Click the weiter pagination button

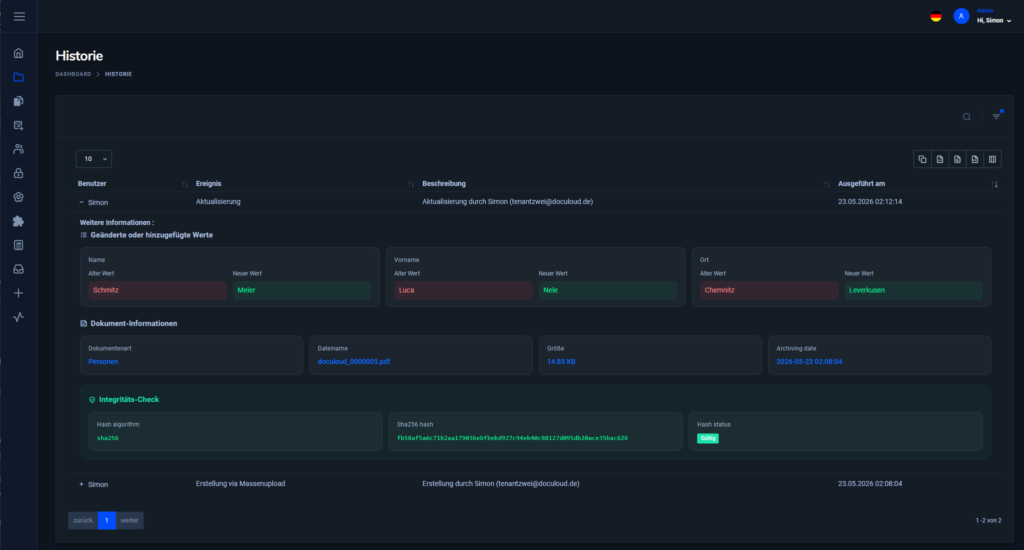click(129, 521)
